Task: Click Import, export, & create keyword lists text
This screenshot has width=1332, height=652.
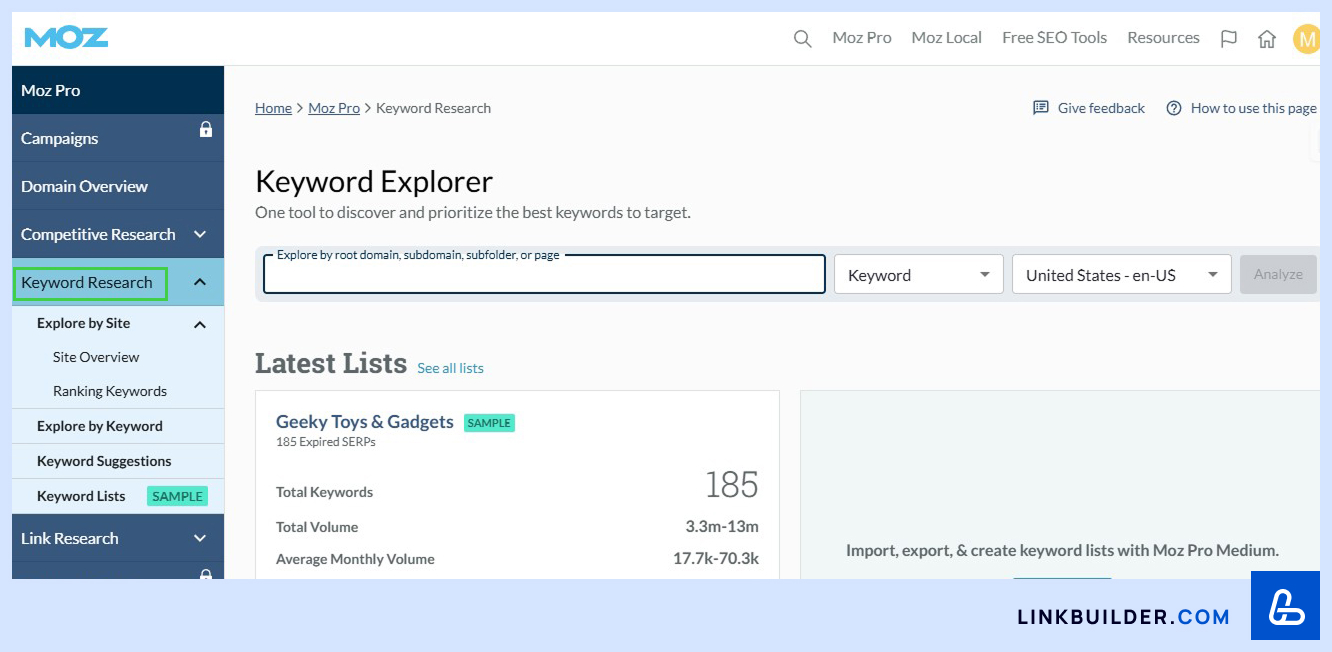Action: pyautogui.click(x=1062, y=550)
